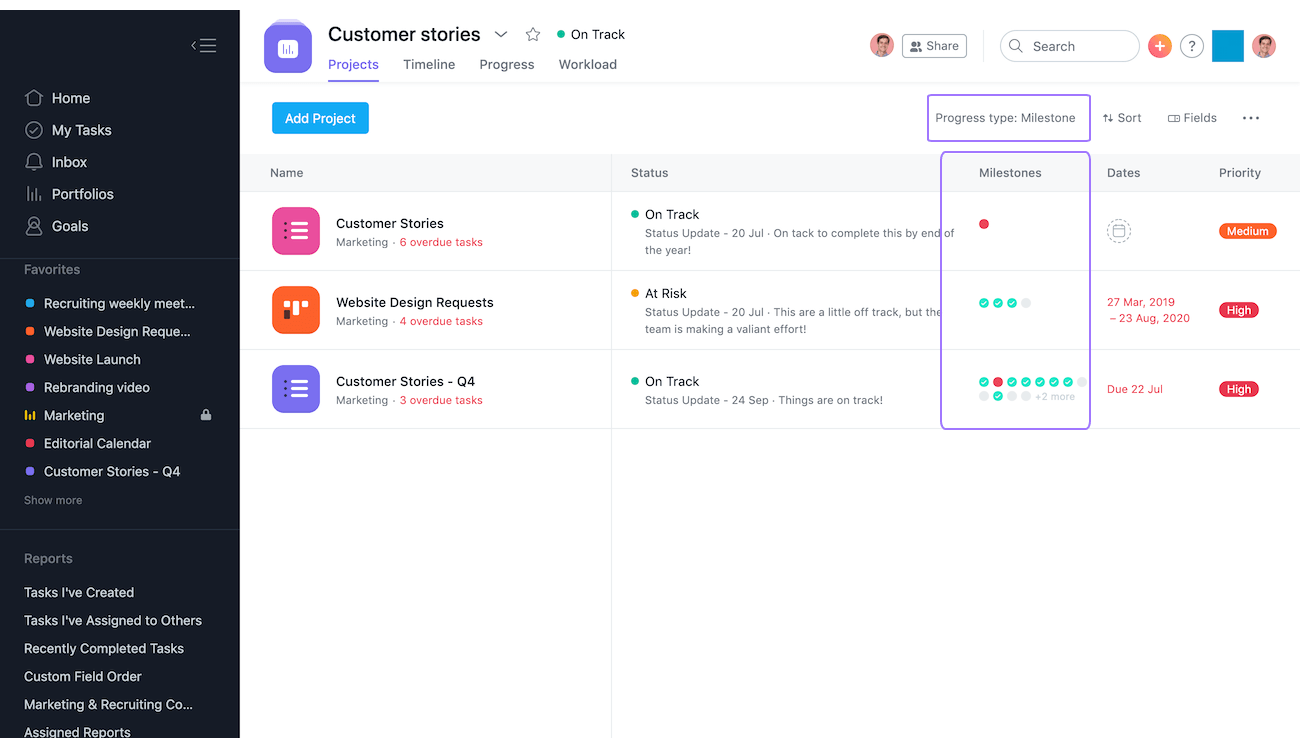Switch to the Timeline tab
The image size is (1300, 738).
[x=429, y=64]
